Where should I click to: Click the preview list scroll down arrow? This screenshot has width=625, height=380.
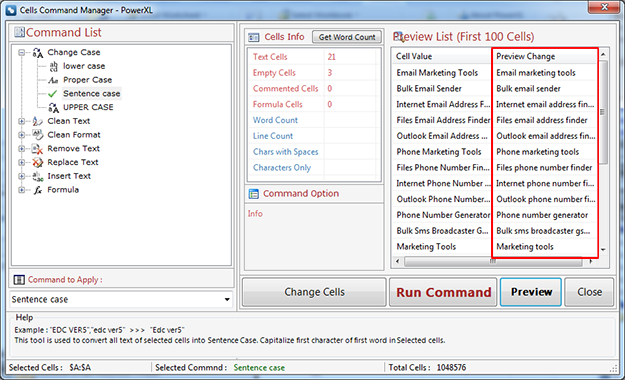tap(603, 250)
